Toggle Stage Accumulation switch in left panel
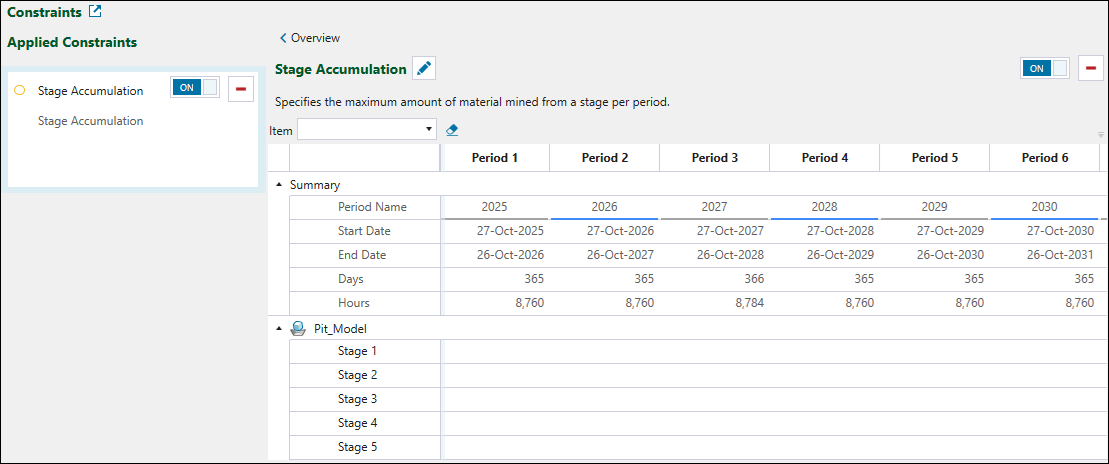The height and width of the screenshot is (464, 1109). point(195,88)
